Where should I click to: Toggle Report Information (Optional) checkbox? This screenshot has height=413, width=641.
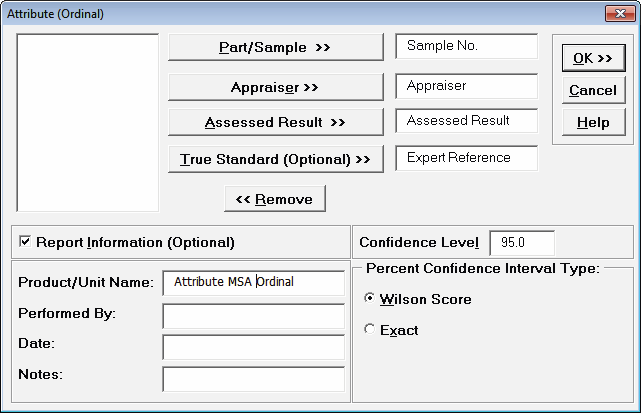25,242
